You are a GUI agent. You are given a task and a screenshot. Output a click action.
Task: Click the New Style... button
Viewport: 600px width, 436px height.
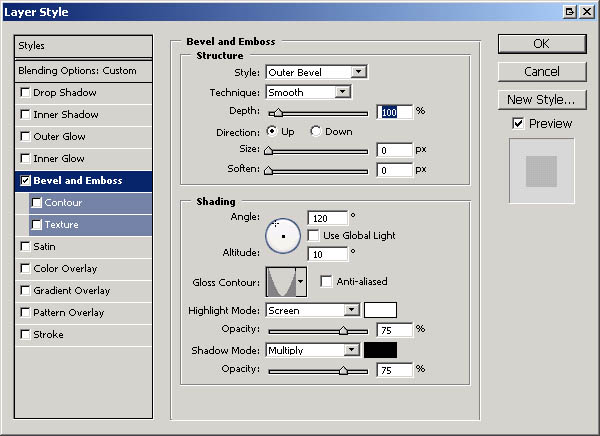point(541,99)
